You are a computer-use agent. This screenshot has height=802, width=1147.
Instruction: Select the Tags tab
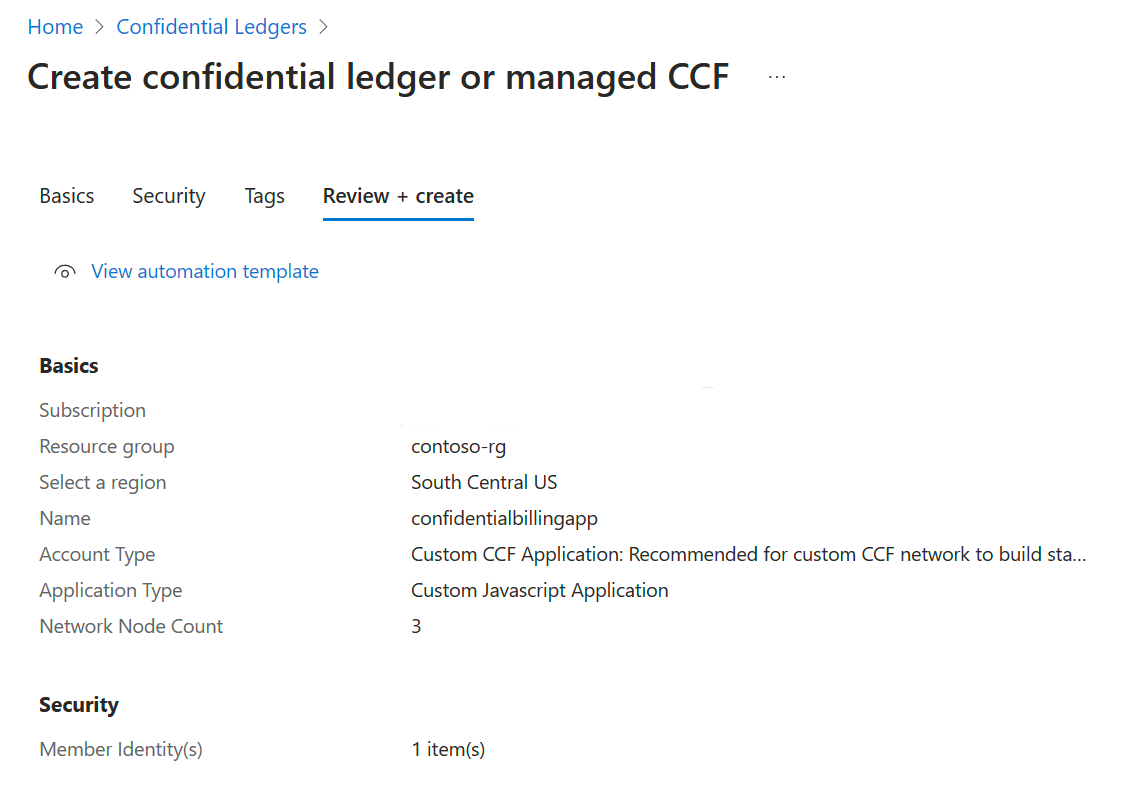click(x=264, y=195)
